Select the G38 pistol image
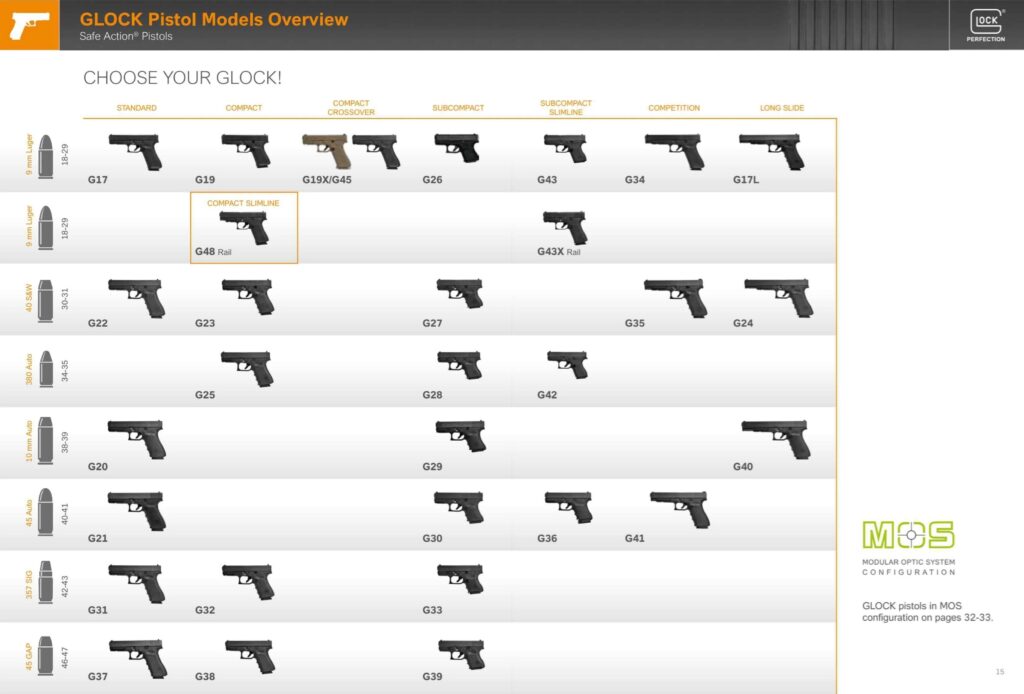The image size is (1024, 694). 250,657
